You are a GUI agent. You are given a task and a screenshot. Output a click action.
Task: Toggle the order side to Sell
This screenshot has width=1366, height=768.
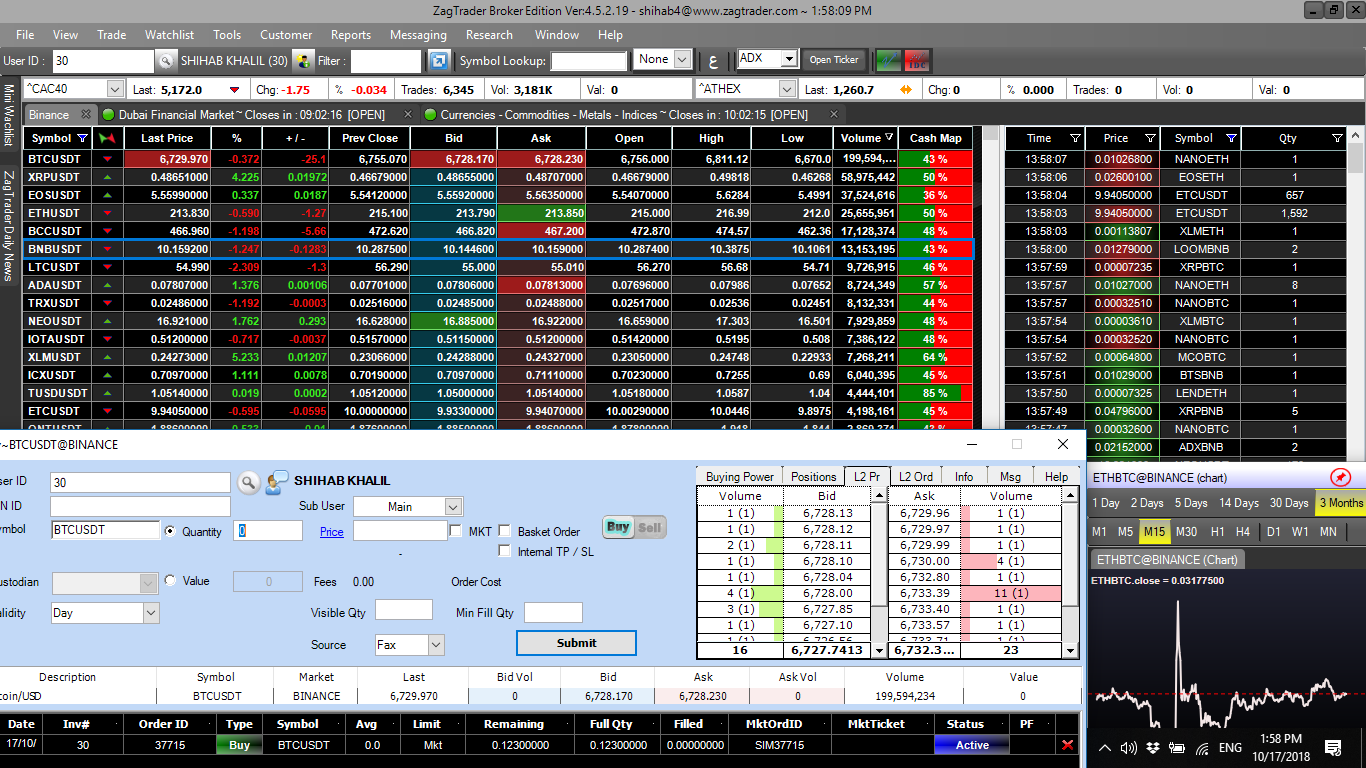click(x=650, y=527)
